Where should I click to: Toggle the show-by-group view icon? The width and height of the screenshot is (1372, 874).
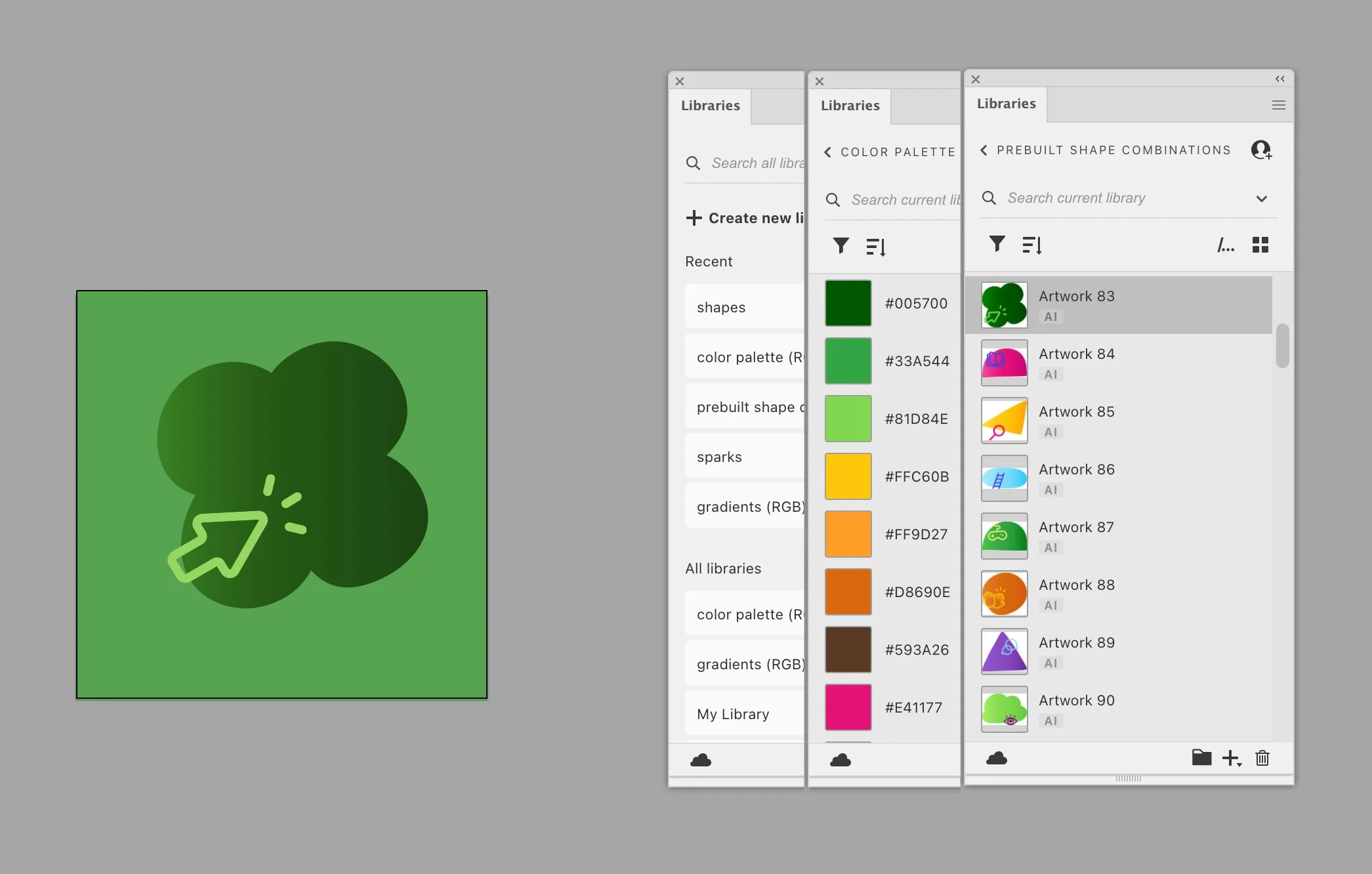click(1225, 245)
